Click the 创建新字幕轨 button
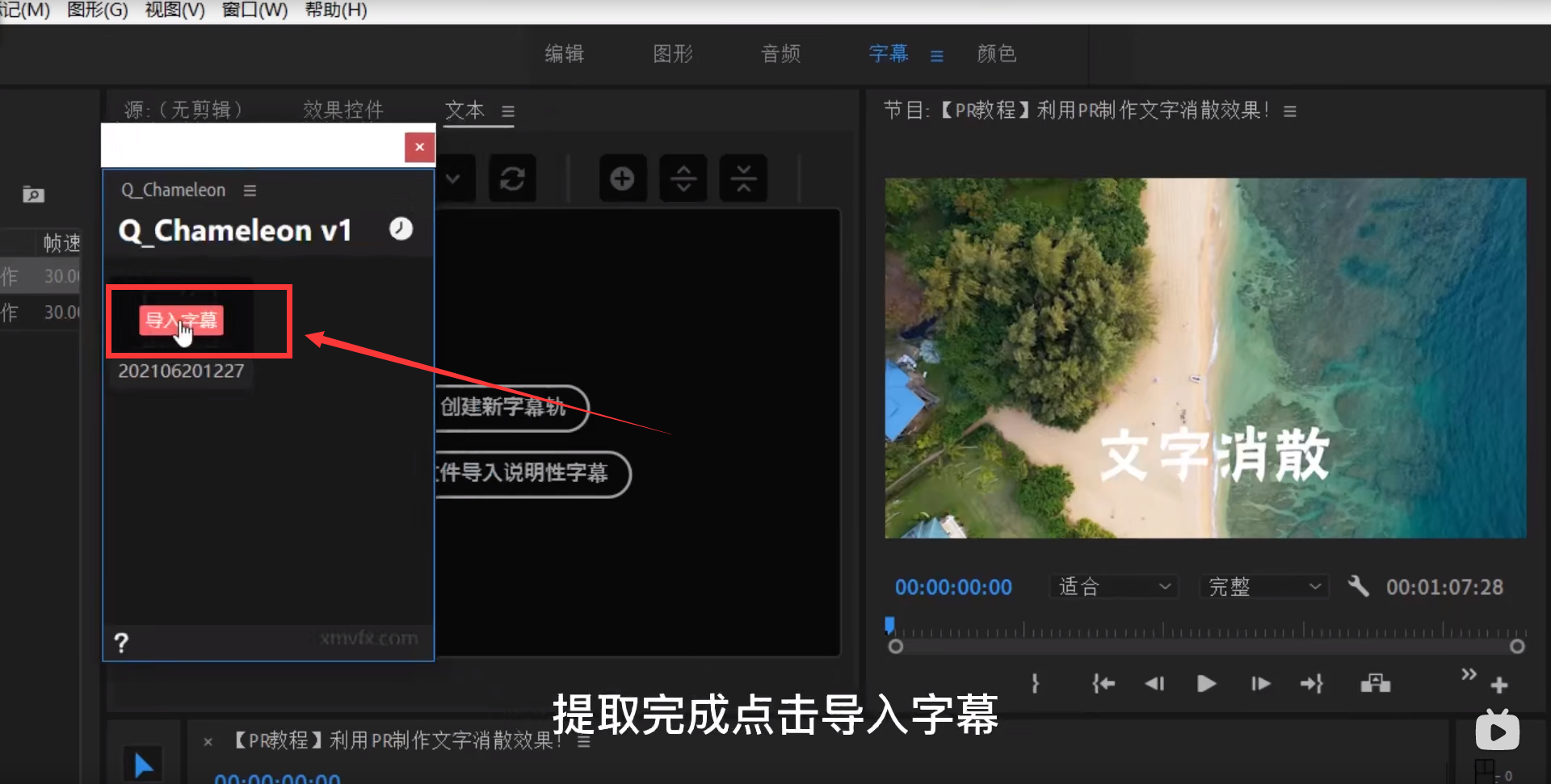This screenshot has width=1551, height=784. pyautogui.click(x=512, y=409)
